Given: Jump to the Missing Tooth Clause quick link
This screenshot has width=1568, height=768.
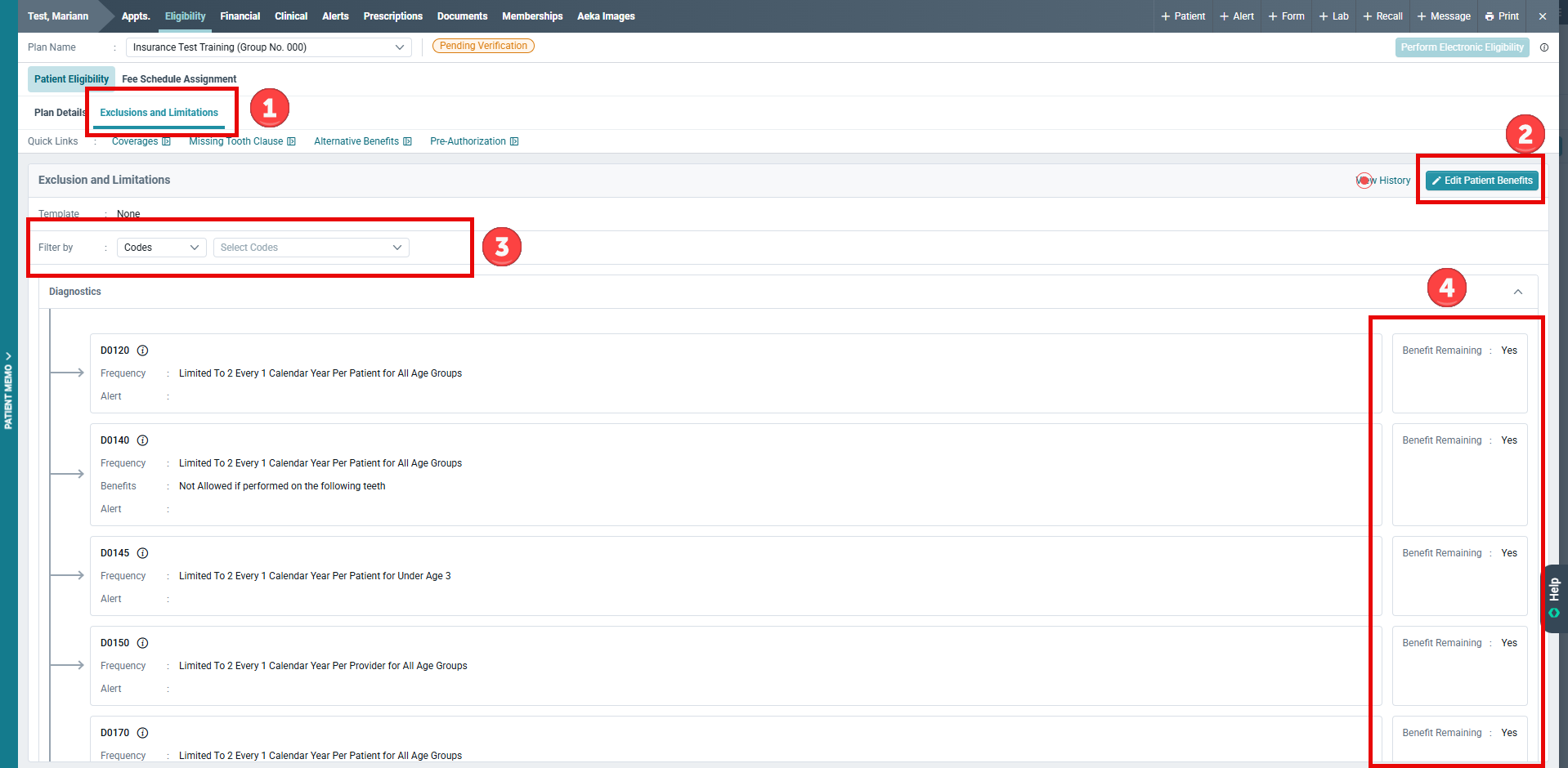Looking at the screenshot, I should [x=242, y=141].
